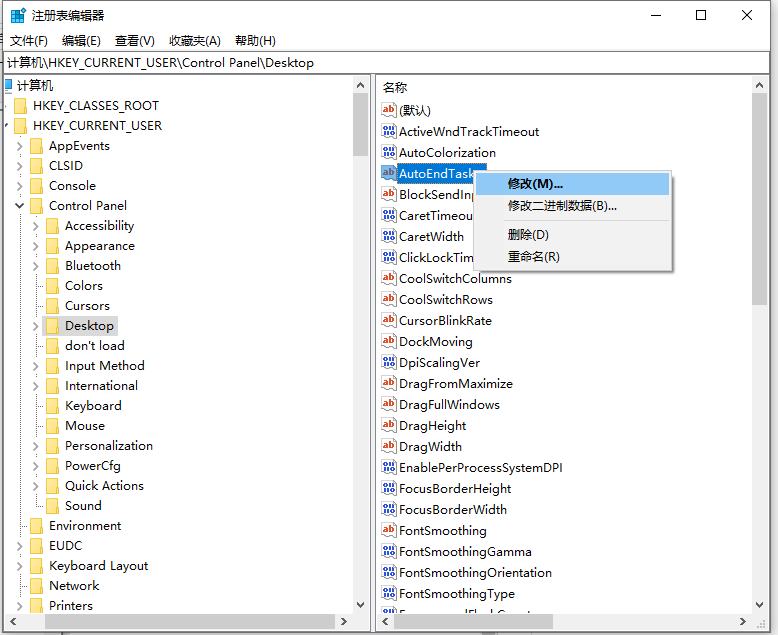Click the folder icon of HKEY_CLASSES_ROOT

20,106
